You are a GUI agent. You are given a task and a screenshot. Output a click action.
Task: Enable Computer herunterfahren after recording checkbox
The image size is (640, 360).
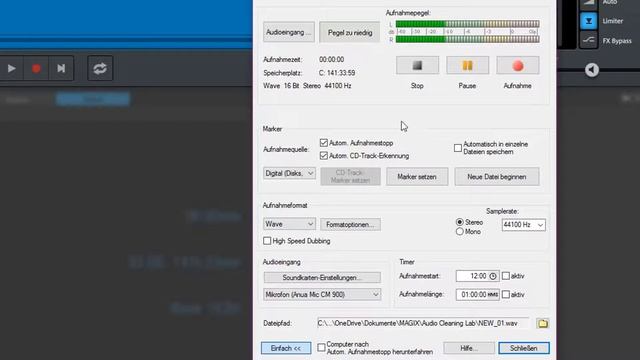[x=321, y=348]
